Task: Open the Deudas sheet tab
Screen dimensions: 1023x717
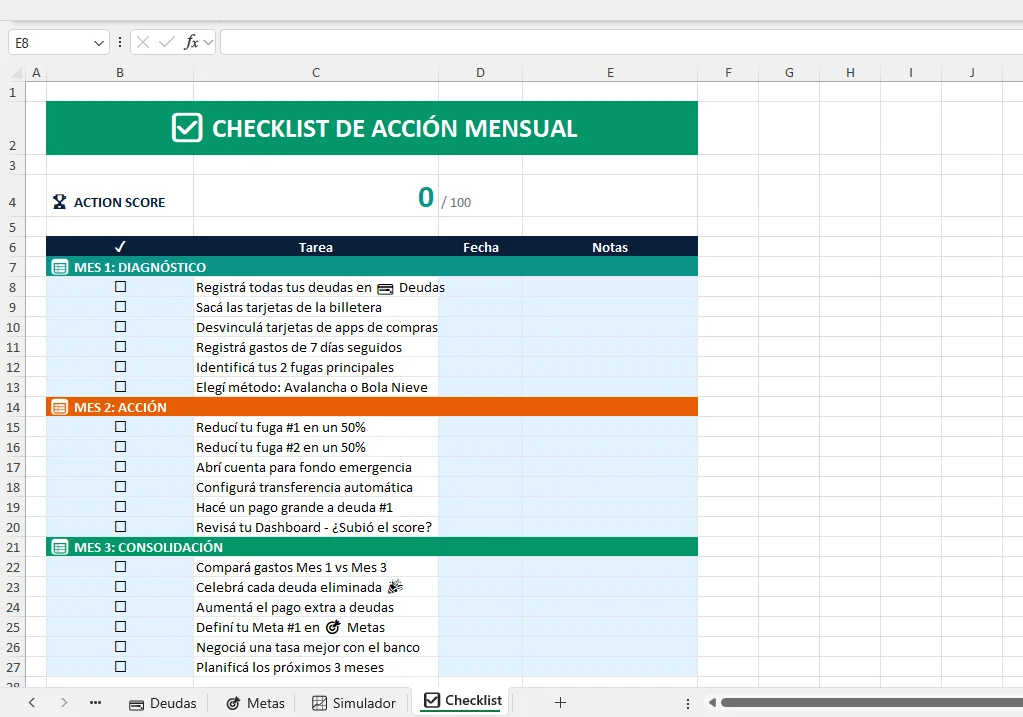Action: [x=163, y=703]
